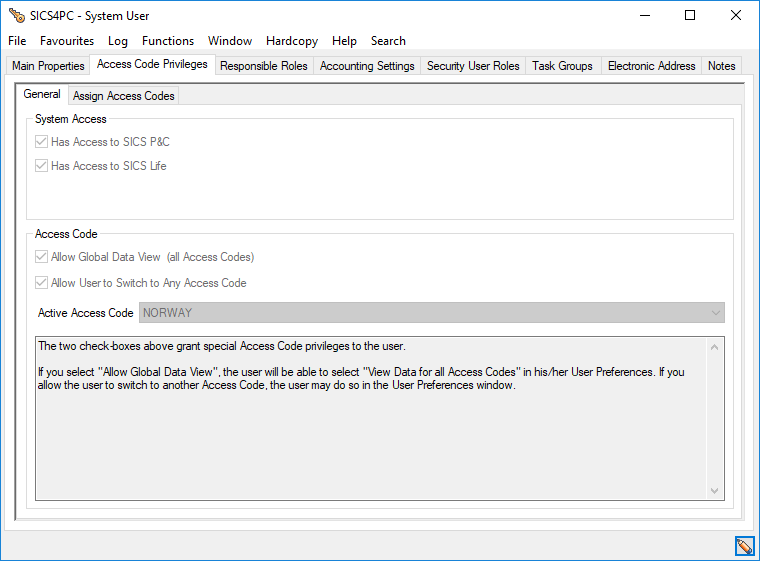This screenshot has height=561, width=760.
Task: Open the Search menu
Action: 388,41
